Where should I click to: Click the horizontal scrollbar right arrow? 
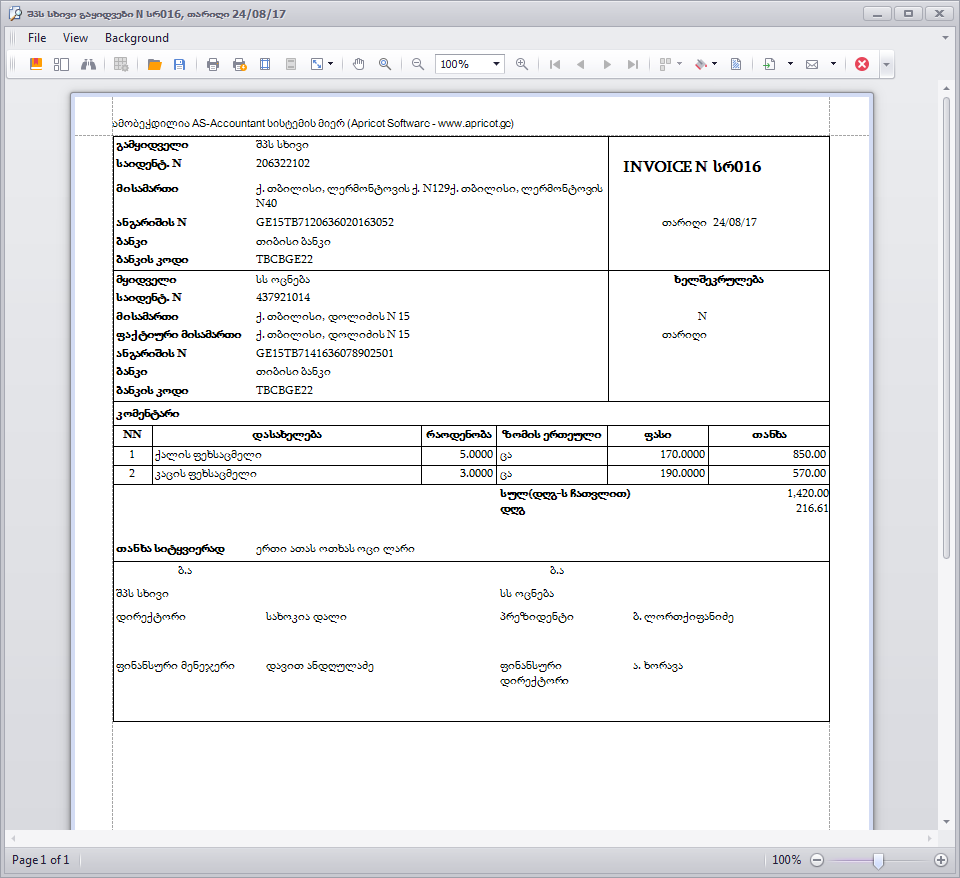(x=929, y=838)
